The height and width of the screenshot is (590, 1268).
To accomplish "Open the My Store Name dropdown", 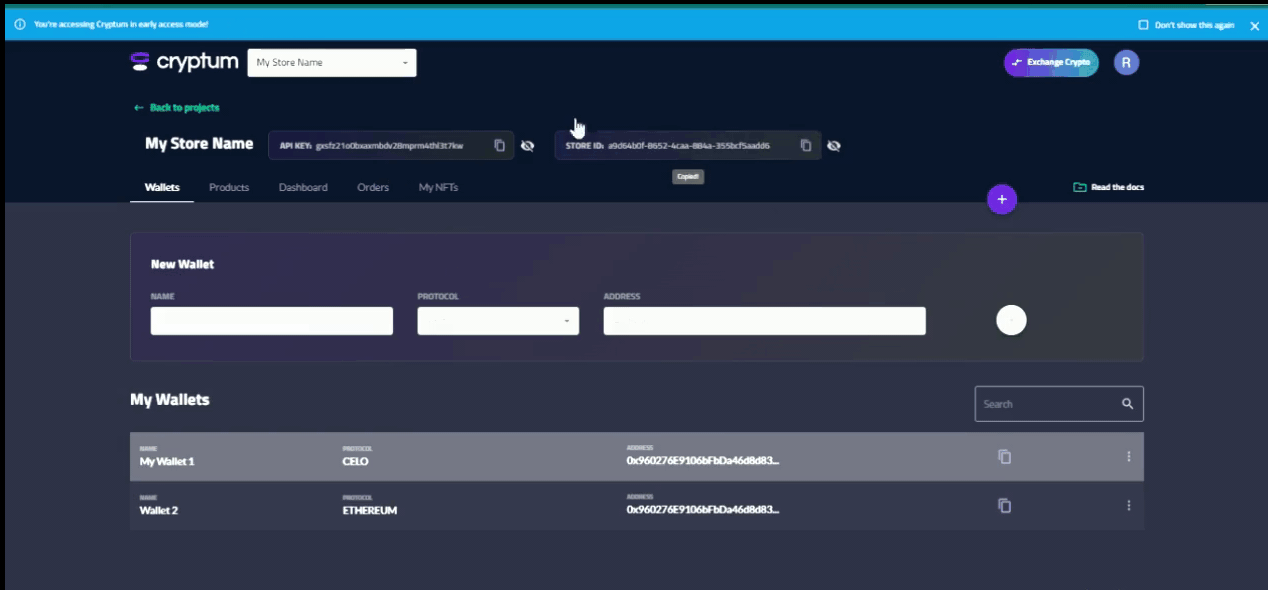I will (332, 62).
